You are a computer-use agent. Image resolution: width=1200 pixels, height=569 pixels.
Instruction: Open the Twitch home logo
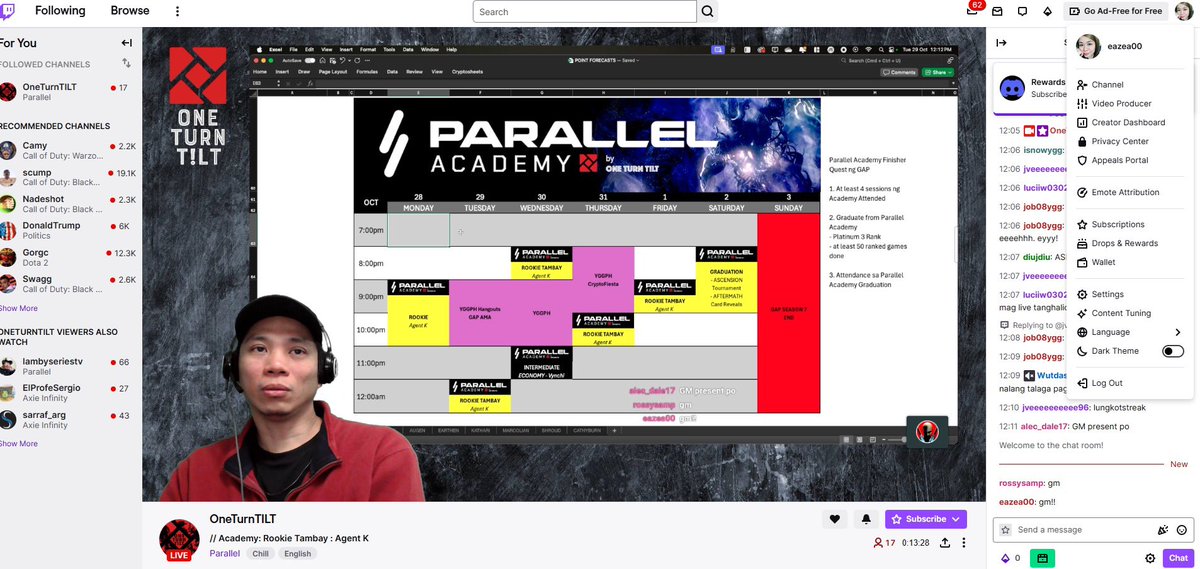[8, 11]
